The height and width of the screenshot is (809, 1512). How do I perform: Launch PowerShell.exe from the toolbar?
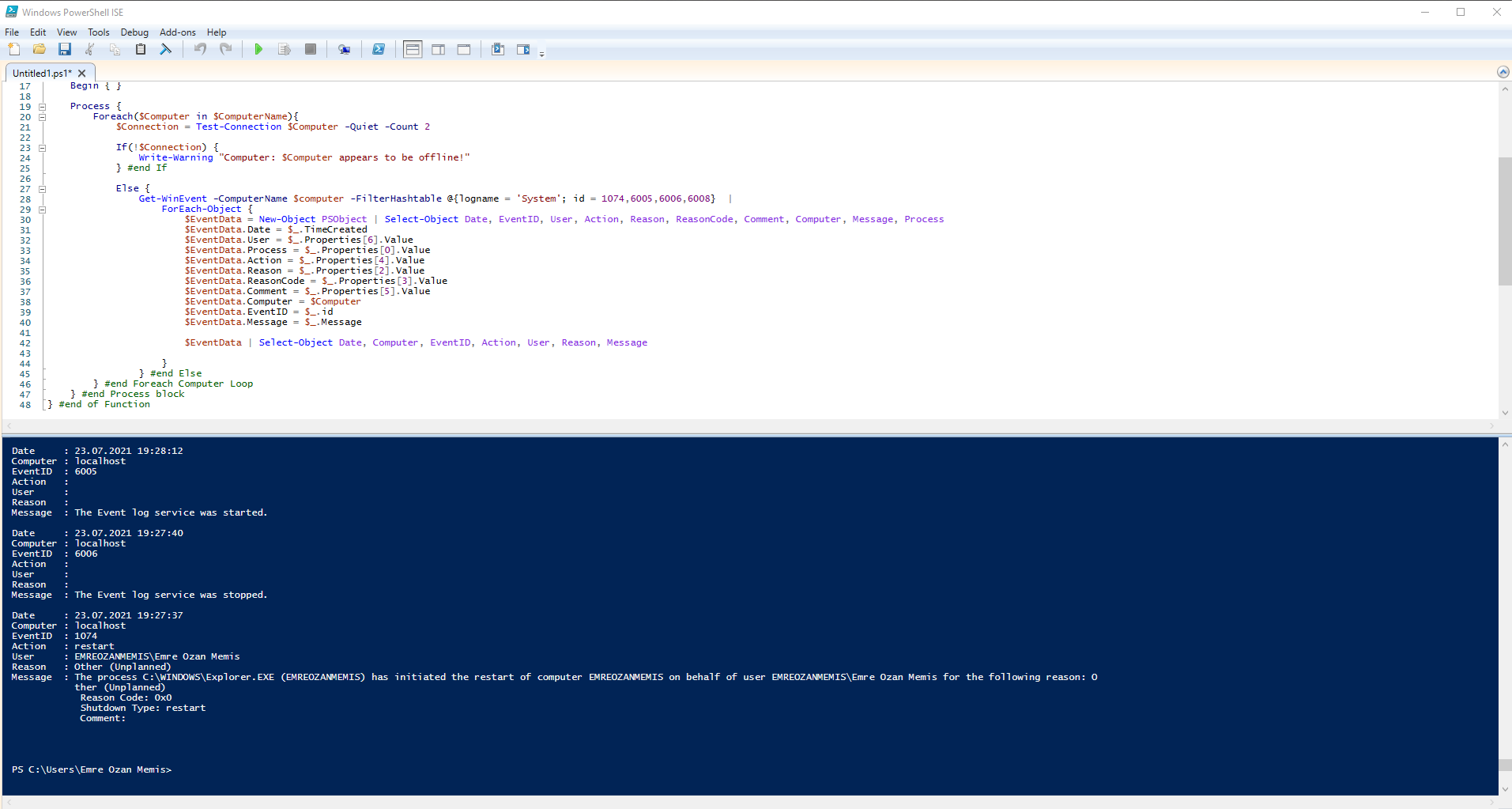tap(379, 49)
